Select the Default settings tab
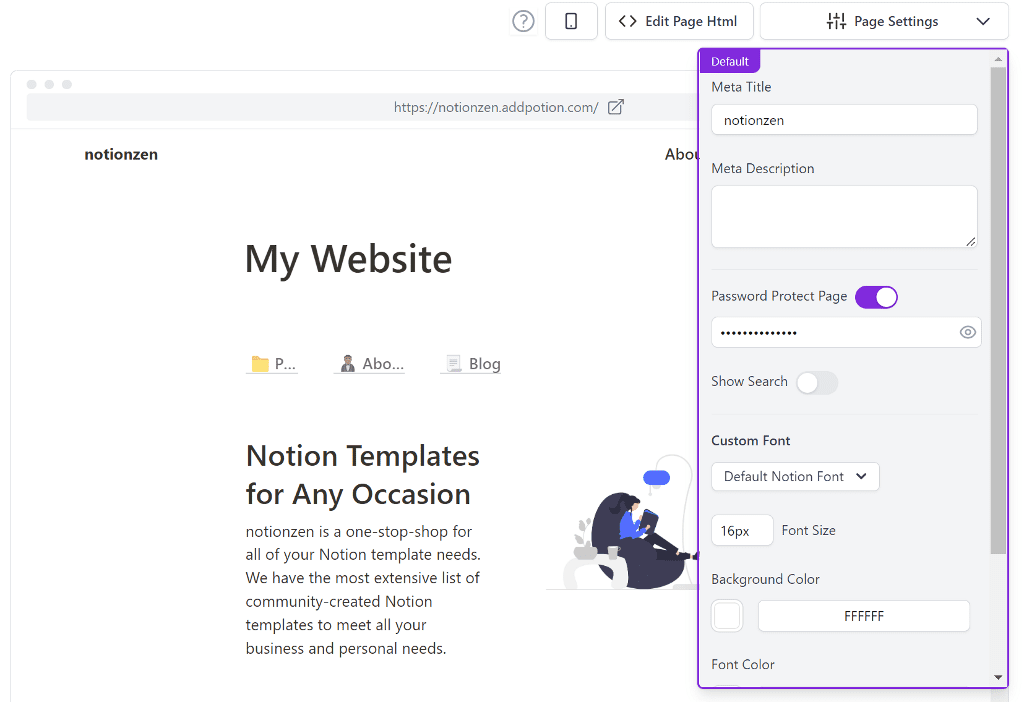This screenshot has height=702, width=1024. click(729, 61)
